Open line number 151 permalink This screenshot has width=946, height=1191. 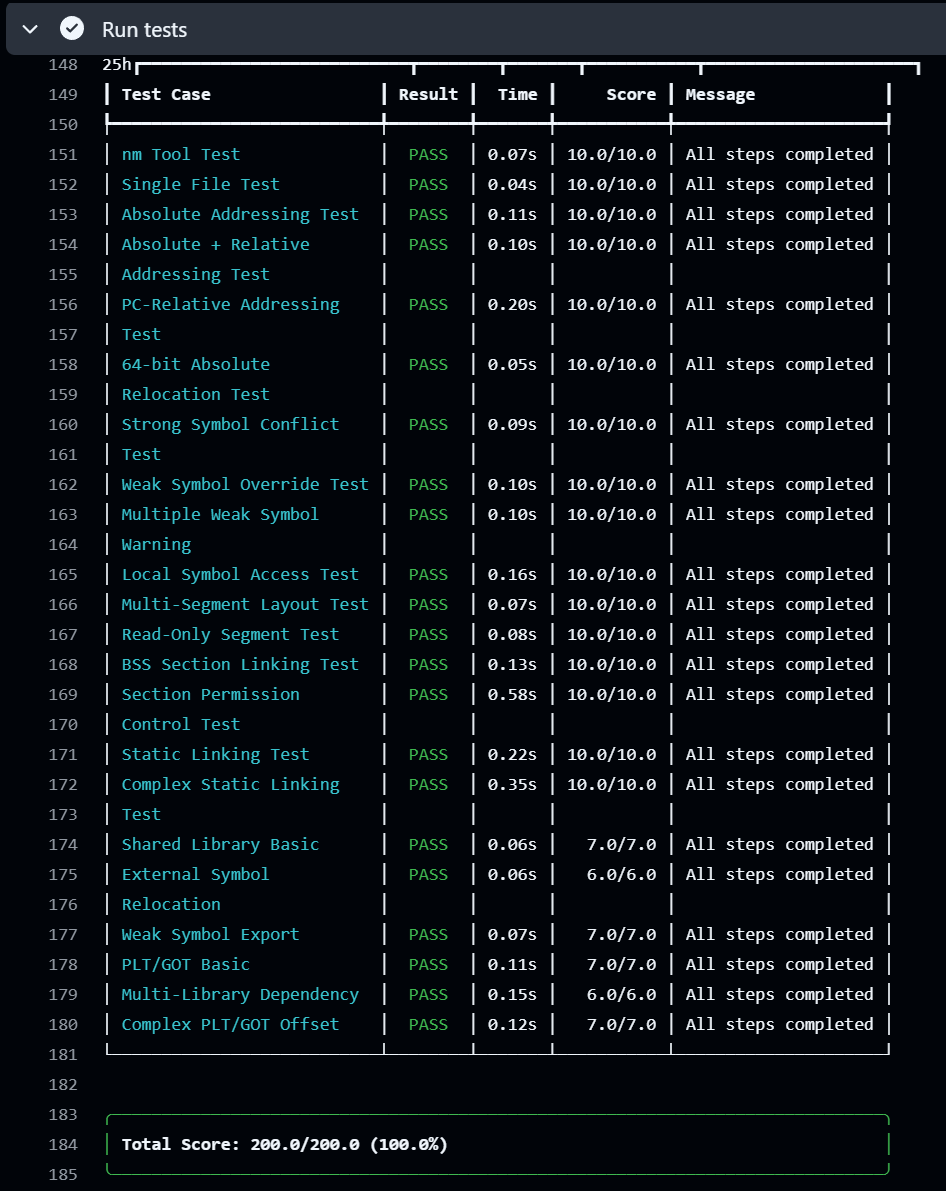coord(62,154)
